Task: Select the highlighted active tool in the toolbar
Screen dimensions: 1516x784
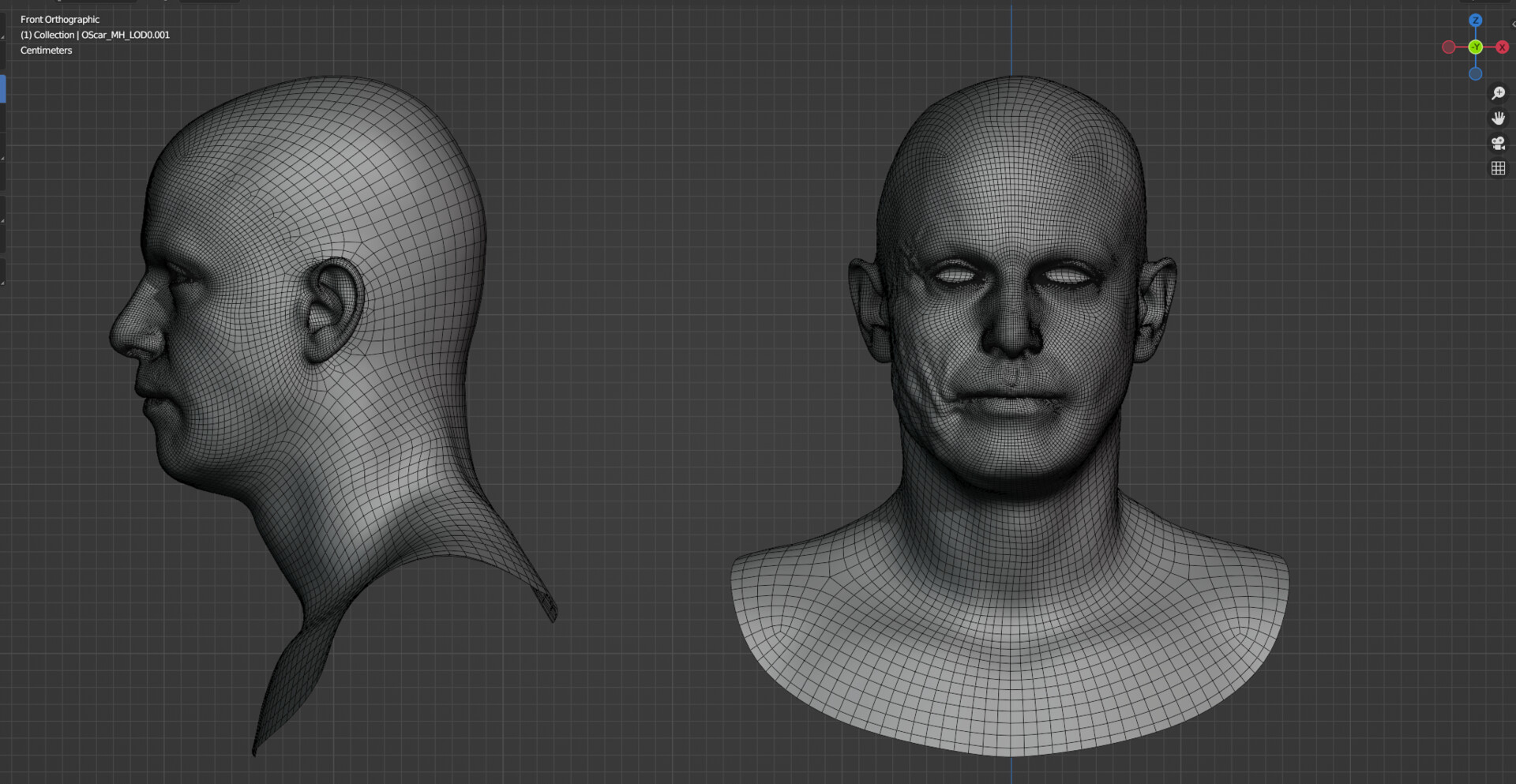Action: [5, 88]
